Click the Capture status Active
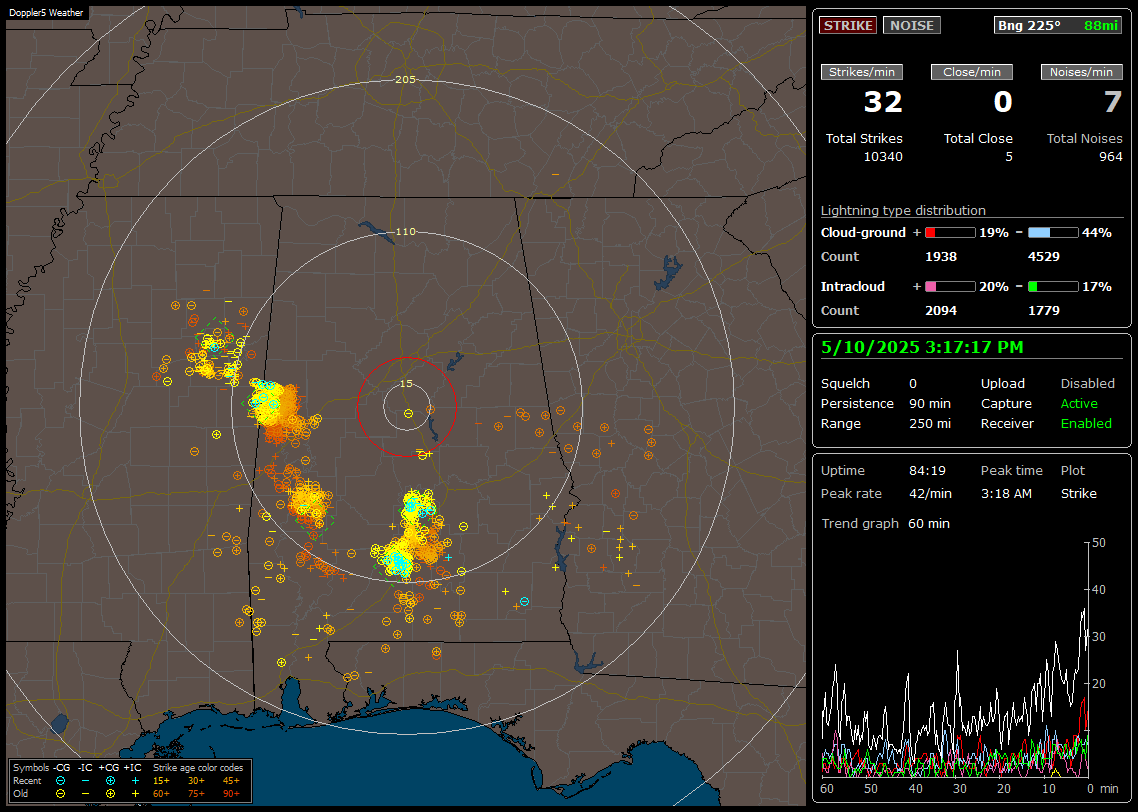 (1078, 403)
